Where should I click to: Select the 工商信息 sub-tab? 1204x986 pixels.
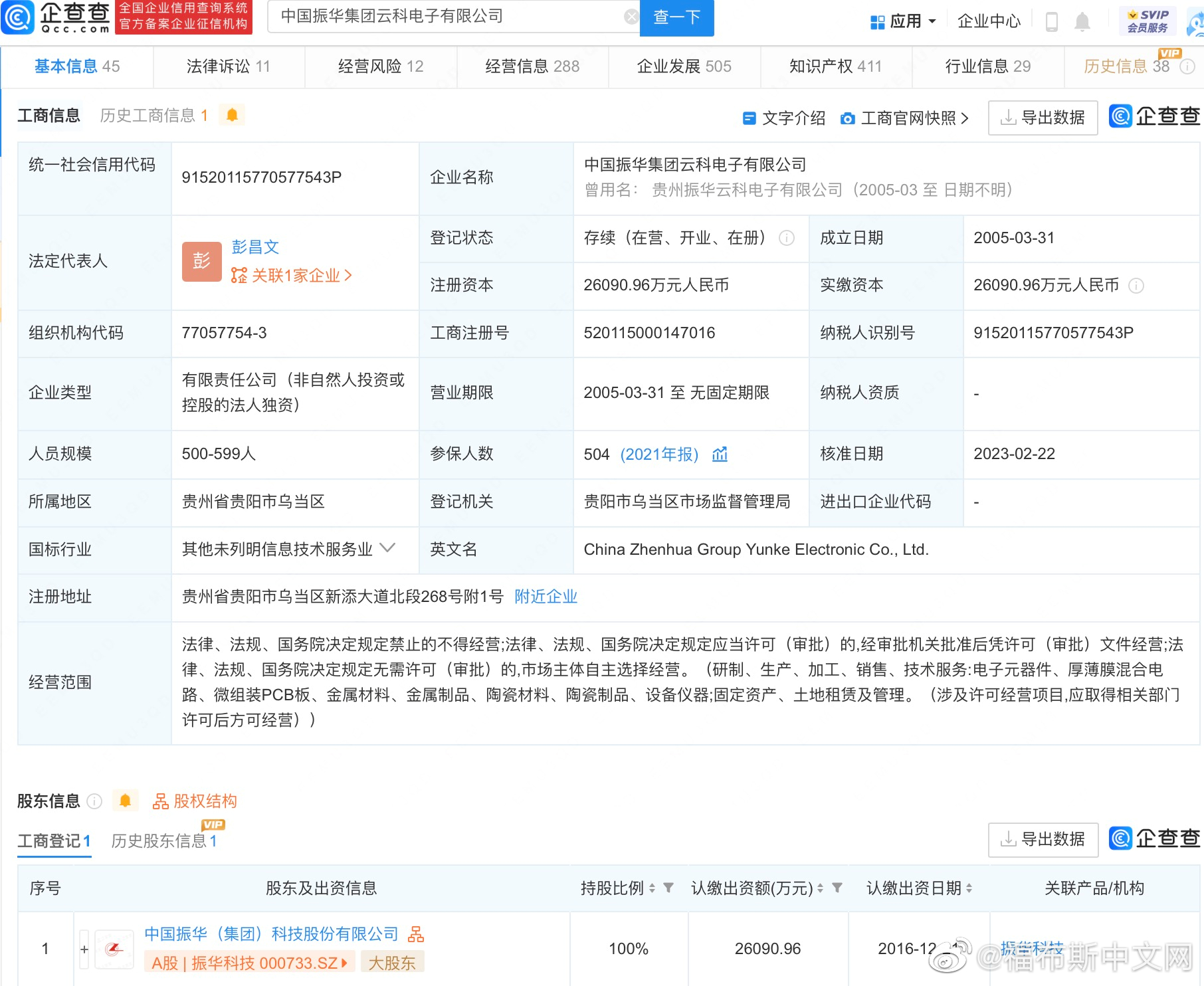pyautogui.click(x=49, y=116)
